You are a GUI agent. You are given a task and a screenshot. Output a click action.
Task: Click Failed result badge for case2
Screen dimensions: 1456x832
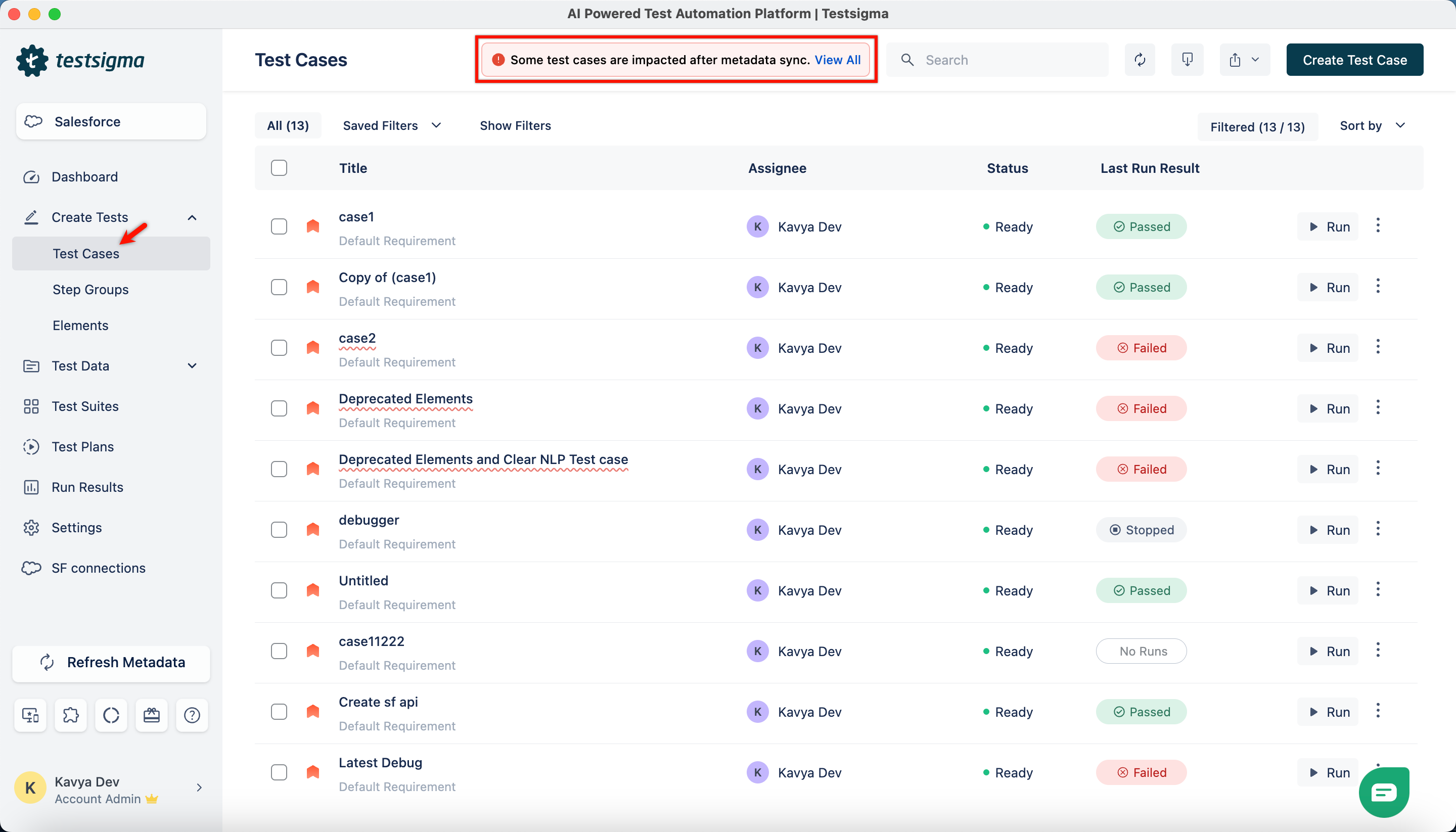coord(1141,348)
